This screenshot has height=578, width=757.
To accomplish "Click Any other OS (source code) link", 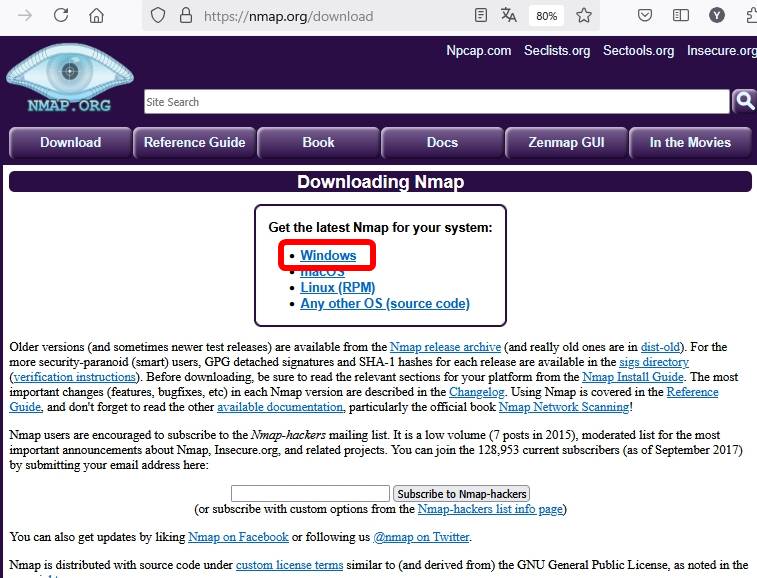I will (x=385, y=303).
